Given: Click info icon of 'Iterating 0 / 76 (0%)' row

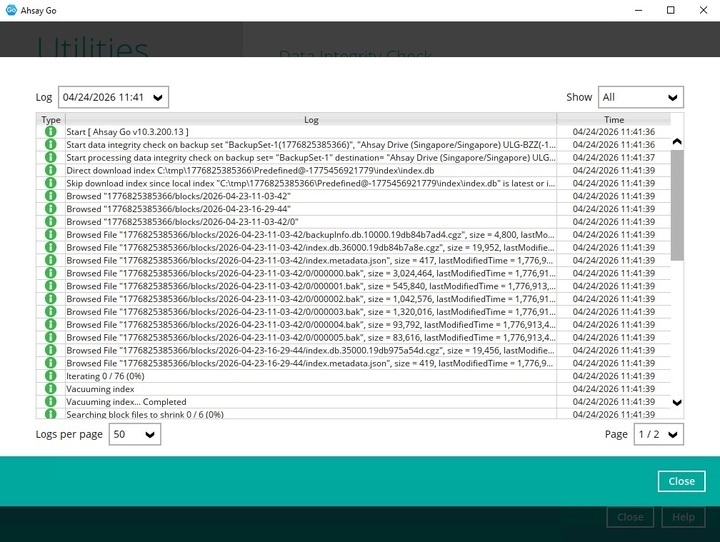Looking at the screenshot, I should pyautogui.click(x=51, y=376).
